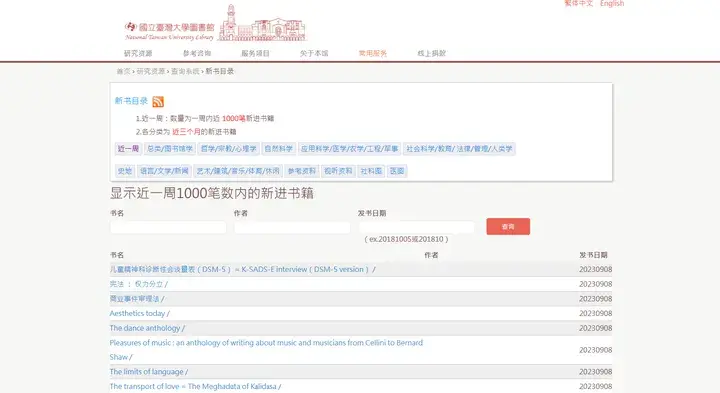Select the 语言/文学/新闻 category tab
The width and height of the screenshot is (720, 393).
164,171
